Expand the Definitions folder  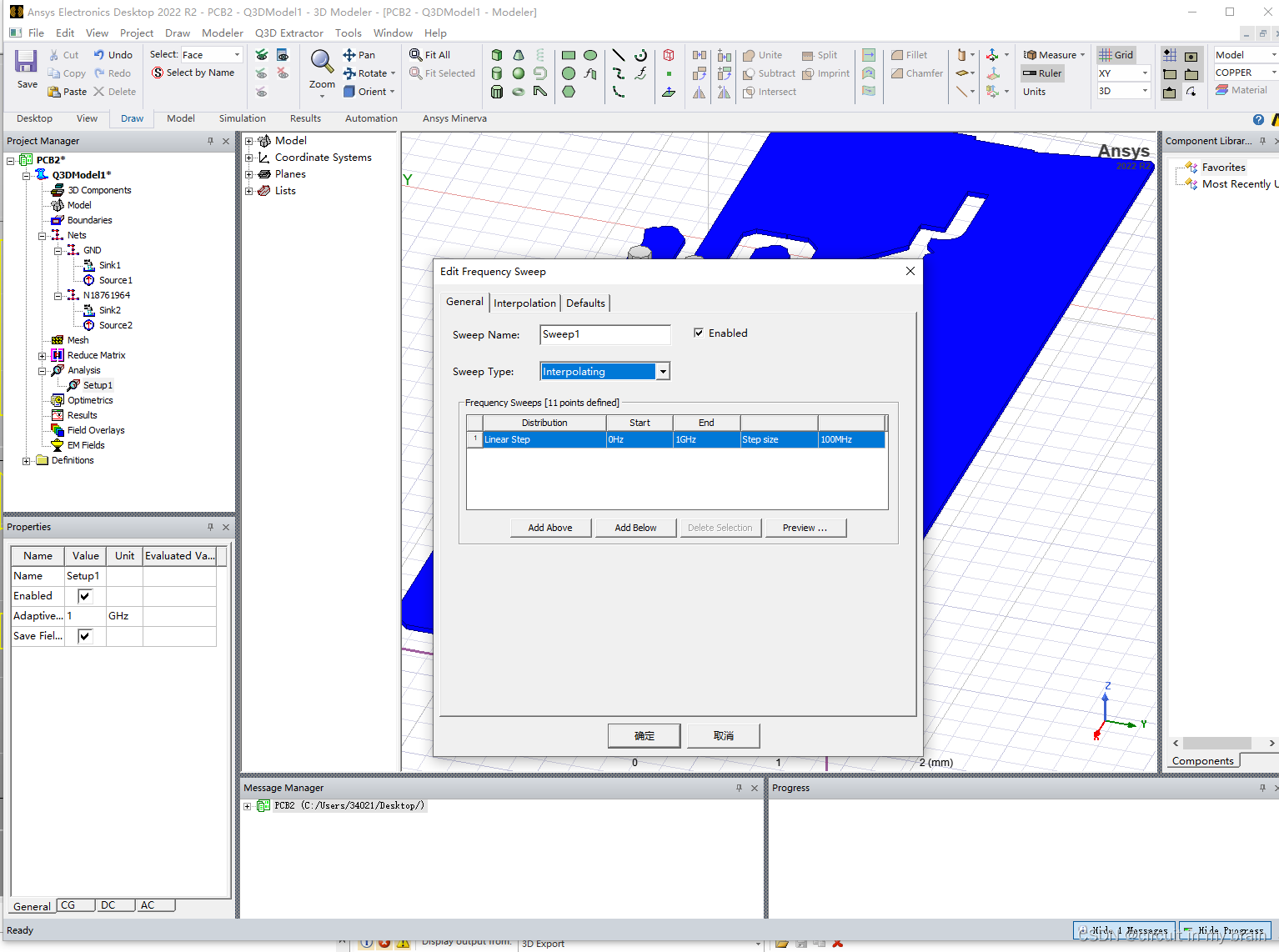point(27,461)
